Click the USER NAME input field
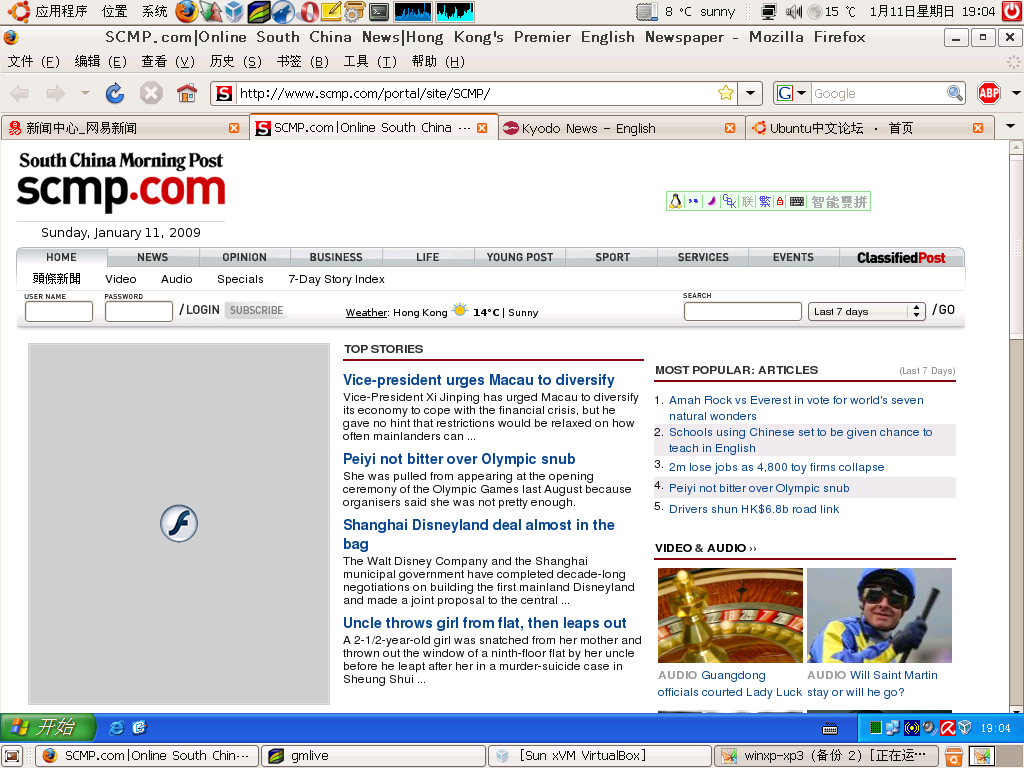The width and height of the screenshot is (1024, 768). click(x=59, y=312)
